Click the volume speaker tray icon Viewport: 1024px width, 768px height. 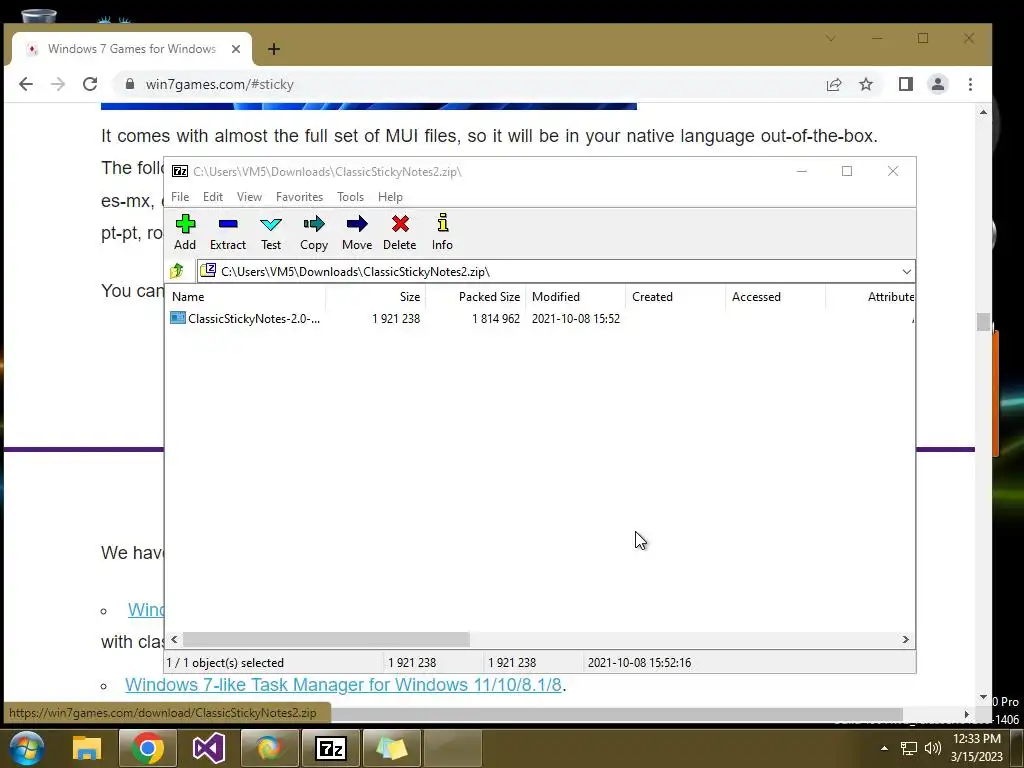(x=933, y=748)
